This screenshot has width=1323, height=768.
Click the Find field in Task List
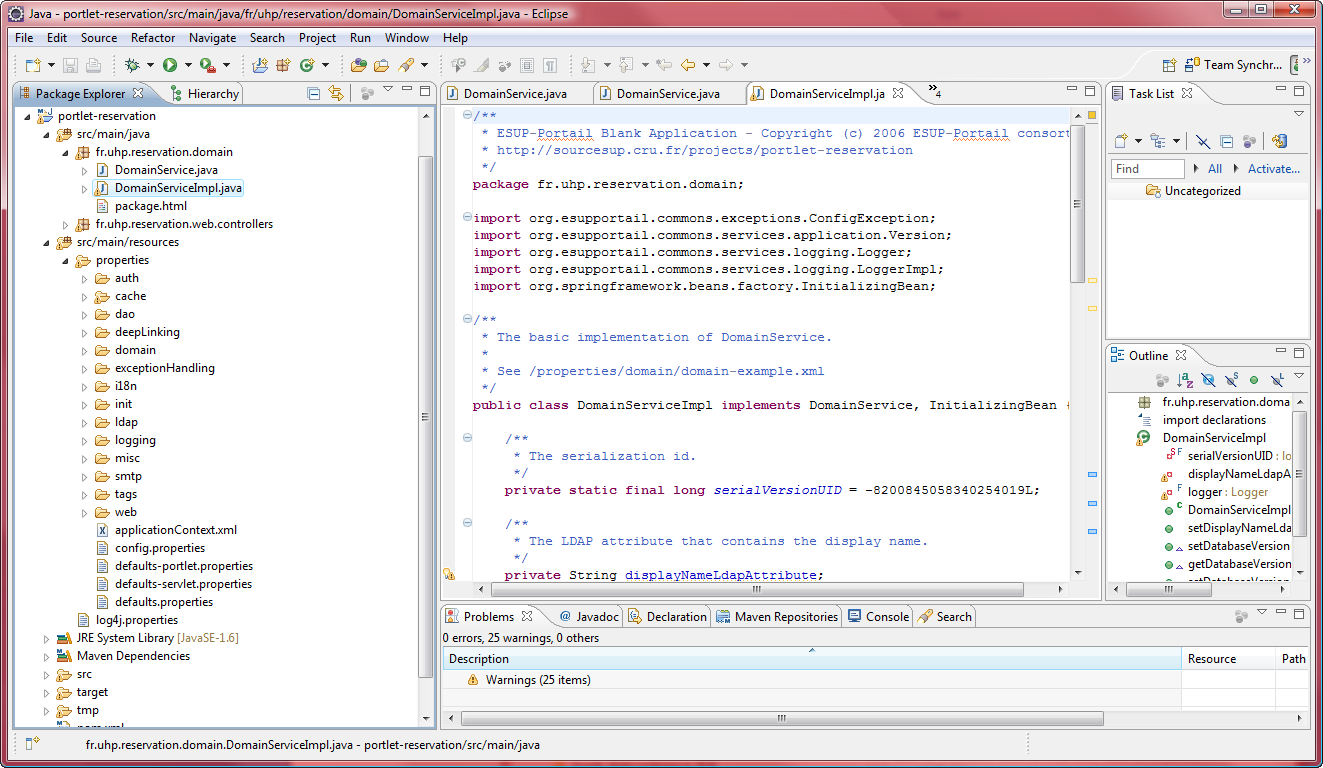[1147, 169]
